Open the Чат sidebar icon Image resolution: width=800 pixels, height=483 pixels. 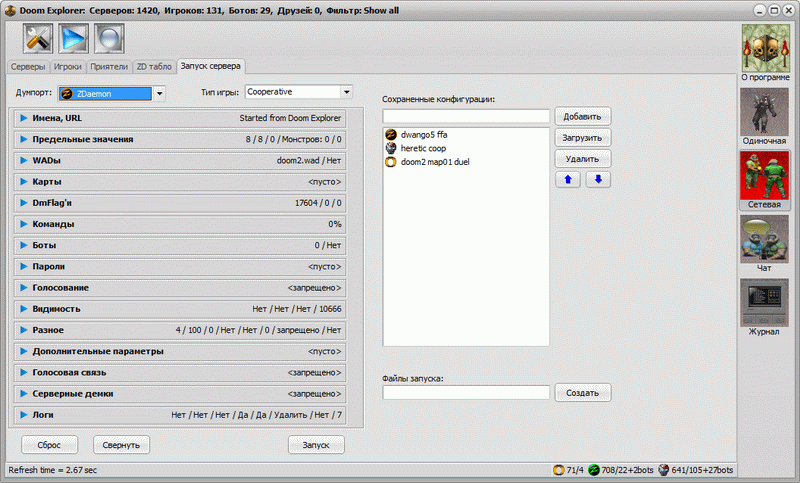pyautogui.click(x=764, y=238)
